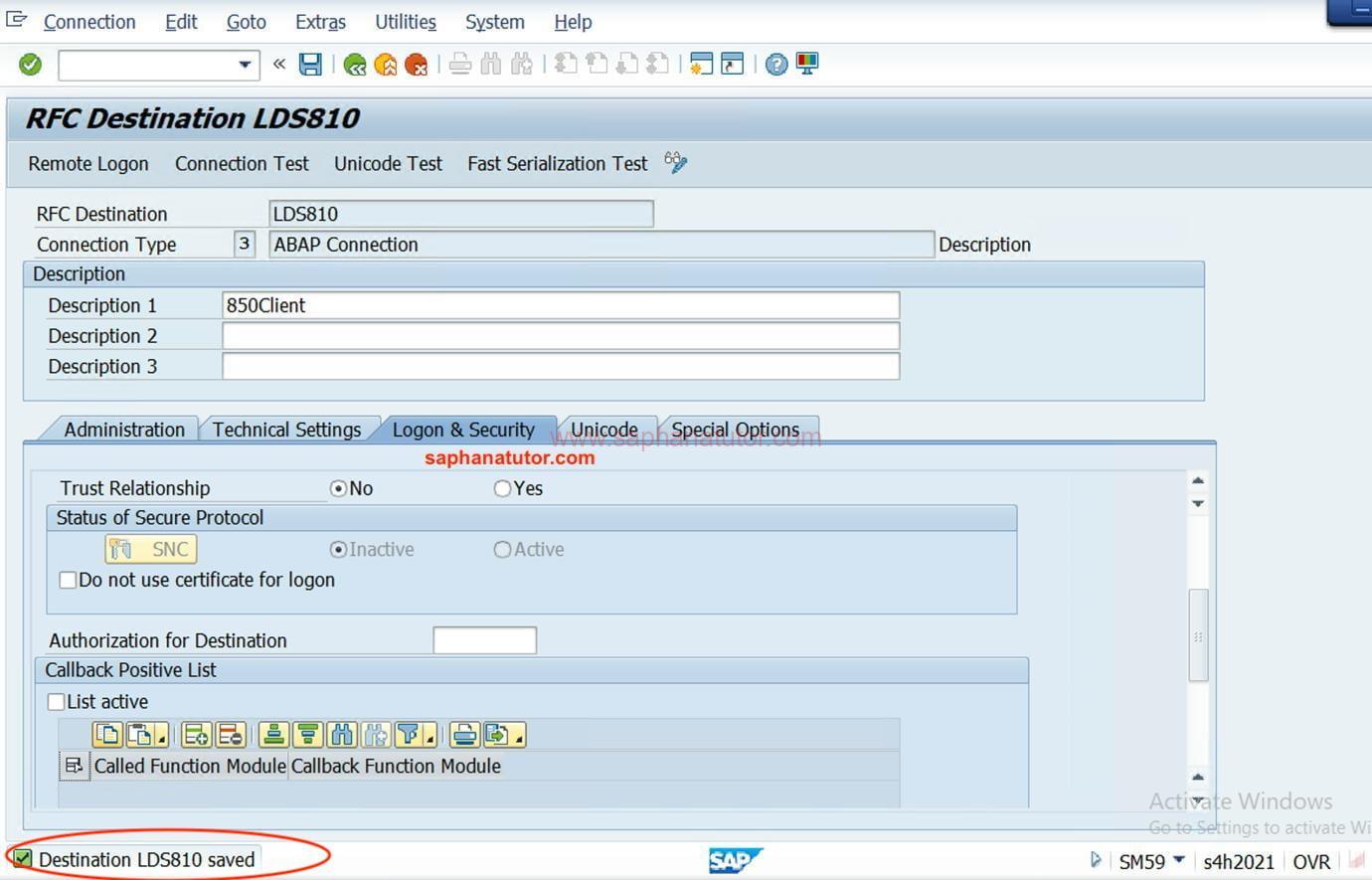Click the Description 2 input field
This screenshot has width=1372, height=880.
pyautogui.click(x=561, y=336)
